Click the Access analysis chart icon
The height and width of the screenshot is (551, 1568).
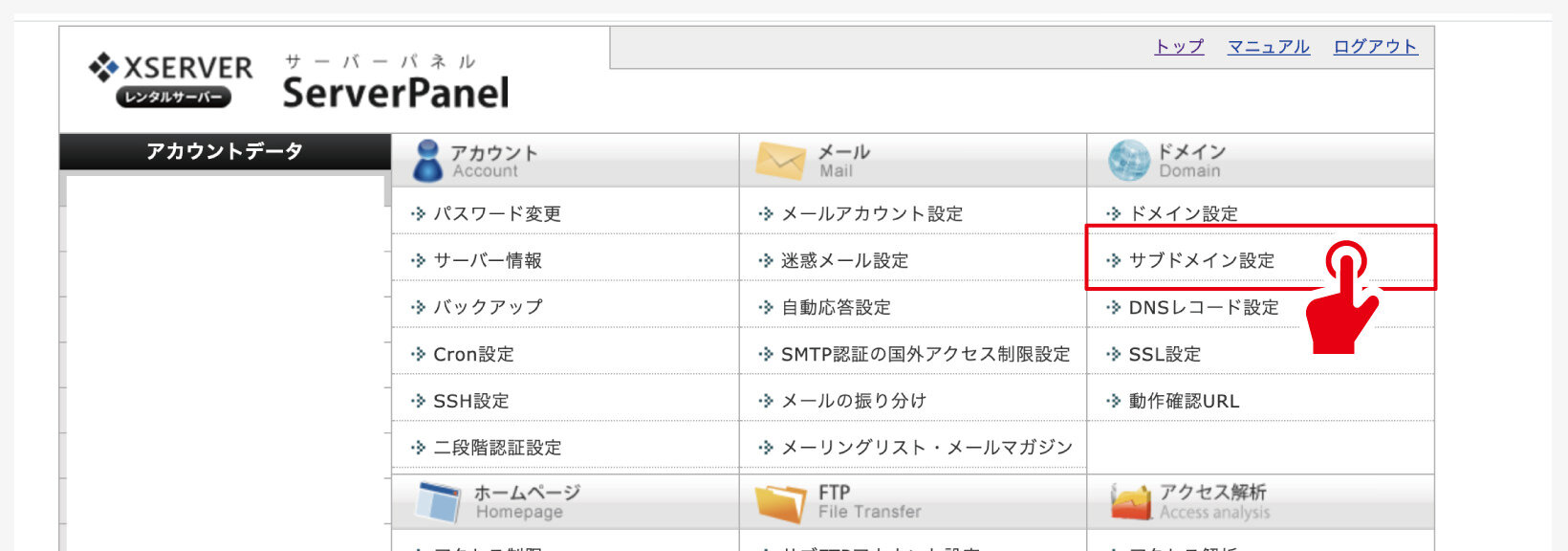point(1131,502)
